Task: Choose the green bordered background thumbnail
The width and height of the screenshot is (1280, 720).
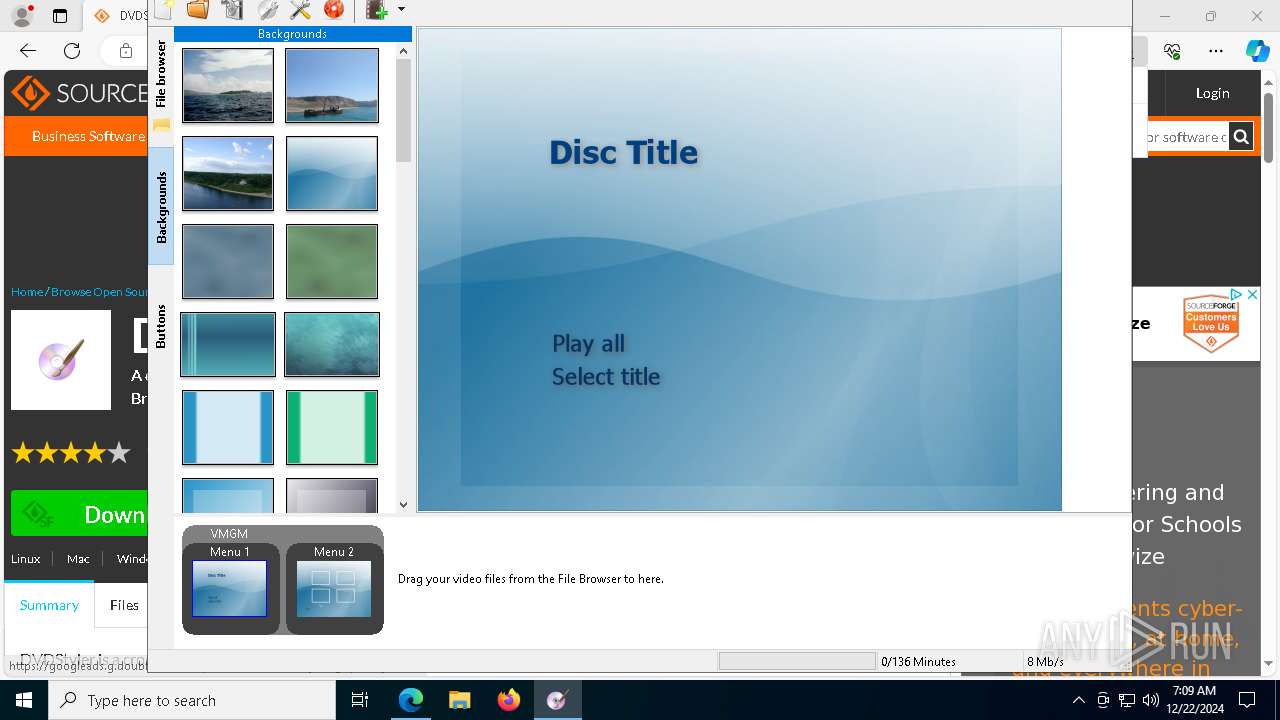Action: coord(332,427)
